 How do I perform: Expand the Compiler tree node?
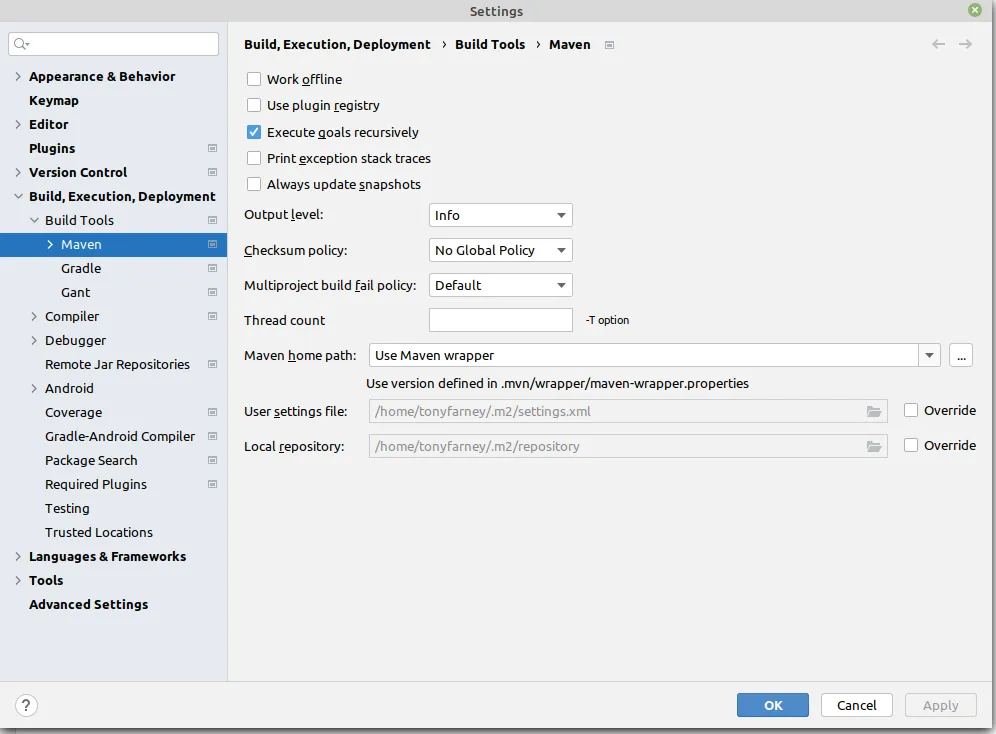click(x=35, y=316)
